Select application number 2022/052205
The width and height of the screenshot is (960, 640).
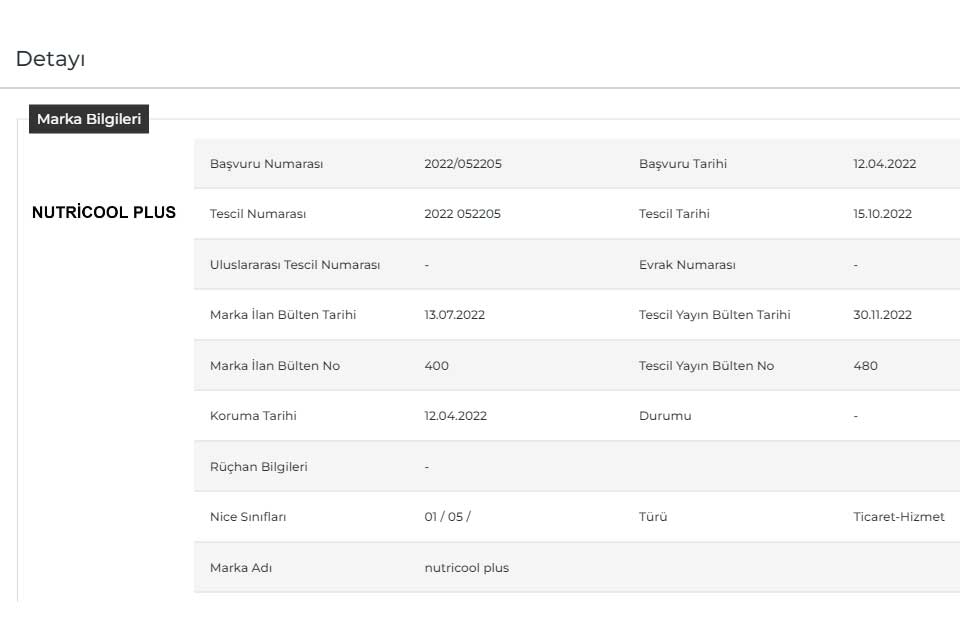click(463, 164)
